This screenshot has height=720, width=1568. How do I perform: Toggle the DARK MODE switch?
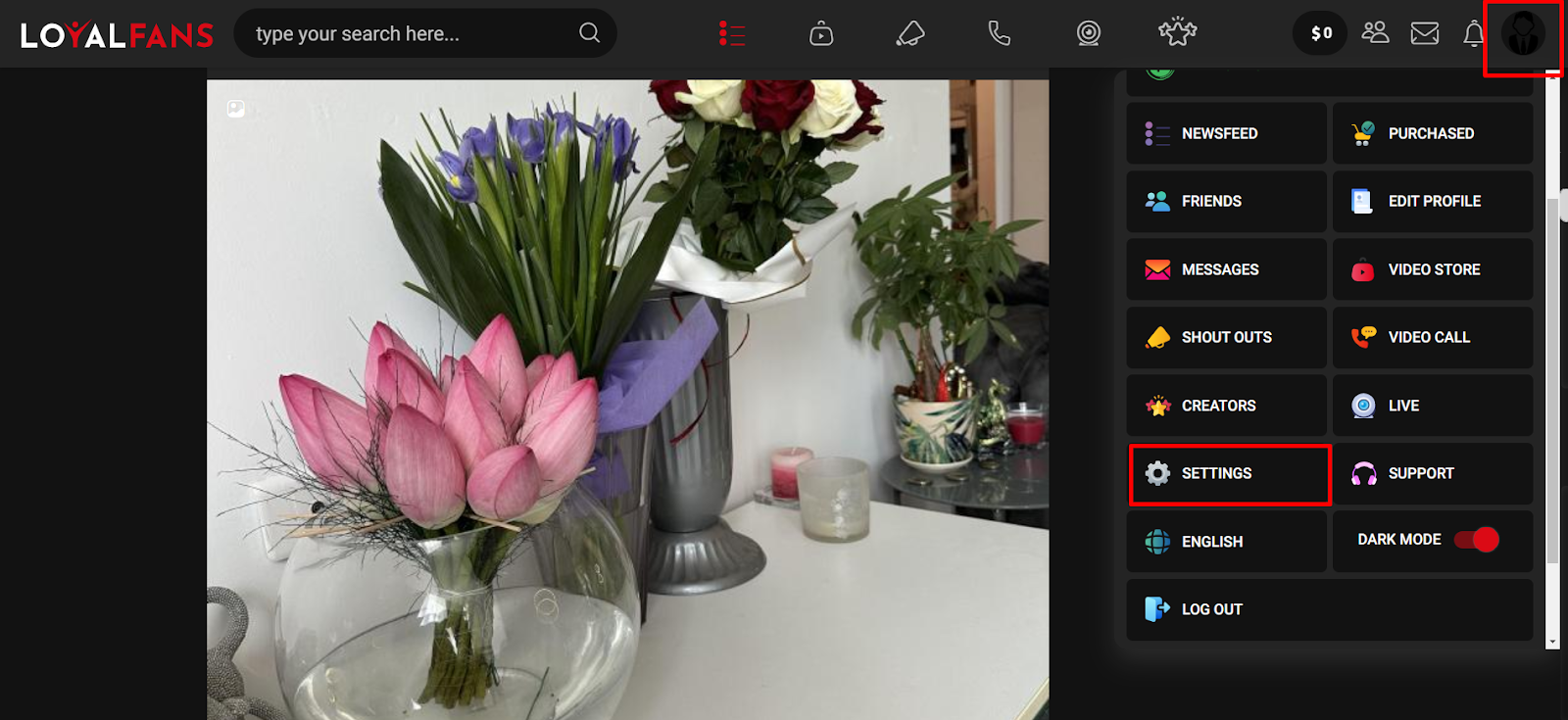[x=1476, y=540]
